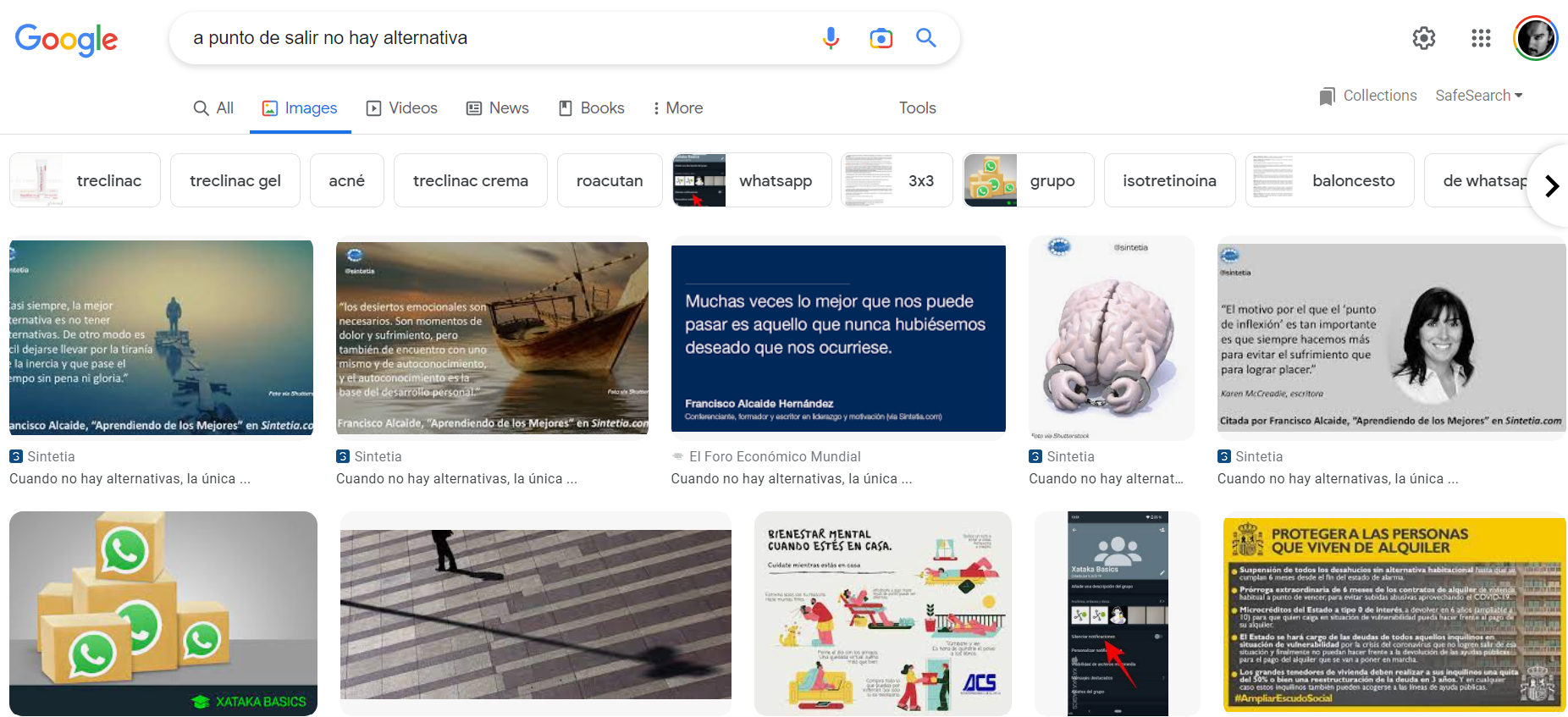Open the Google apps grid

pos(1480,38)
